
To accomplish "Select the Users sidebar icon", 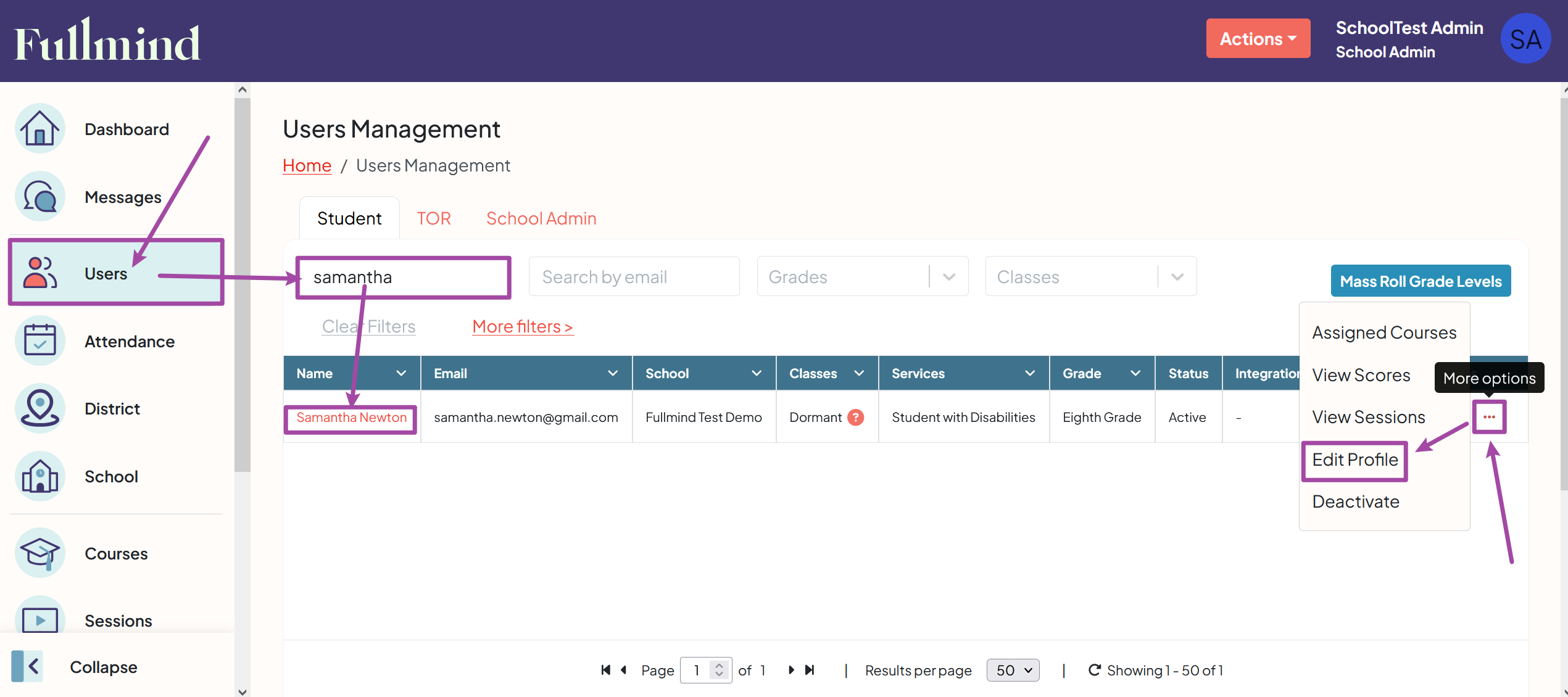I will point(39,273).
